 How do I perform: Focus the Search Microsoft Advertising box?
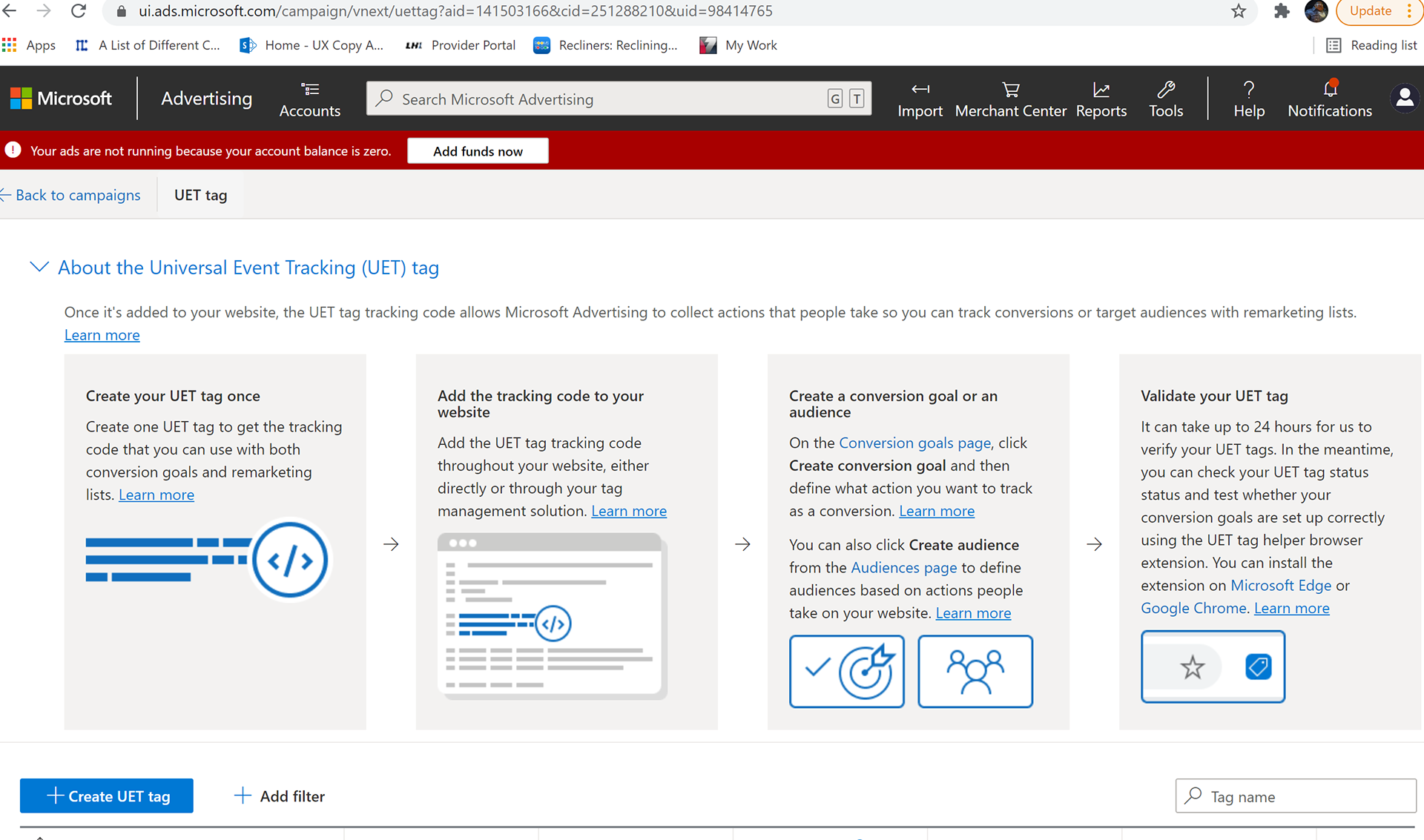pyautogui.click(x=619, y=99)
